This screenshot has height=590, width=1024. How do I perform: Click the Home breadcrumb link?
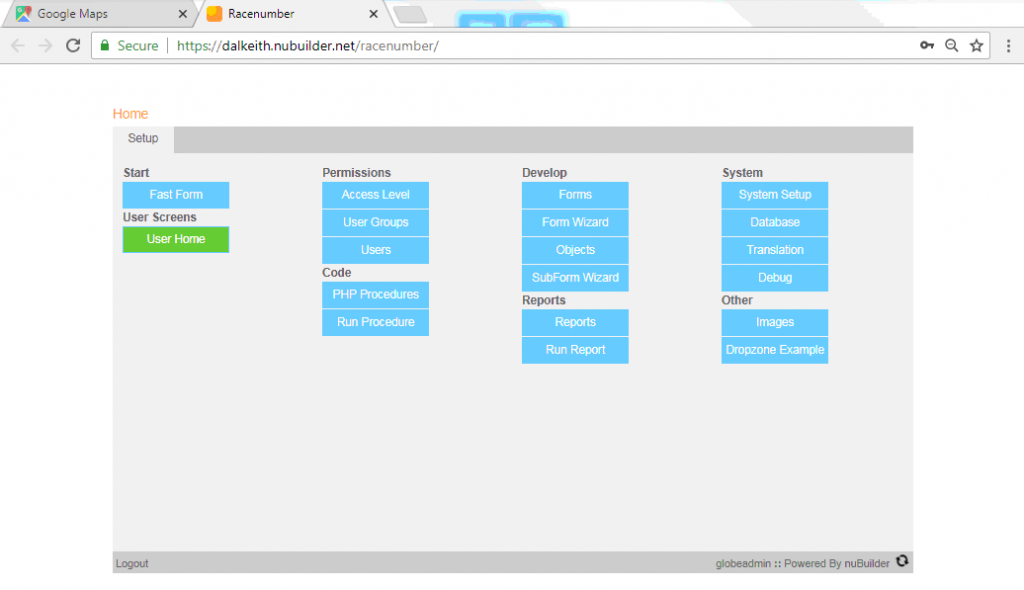(130, 114)
